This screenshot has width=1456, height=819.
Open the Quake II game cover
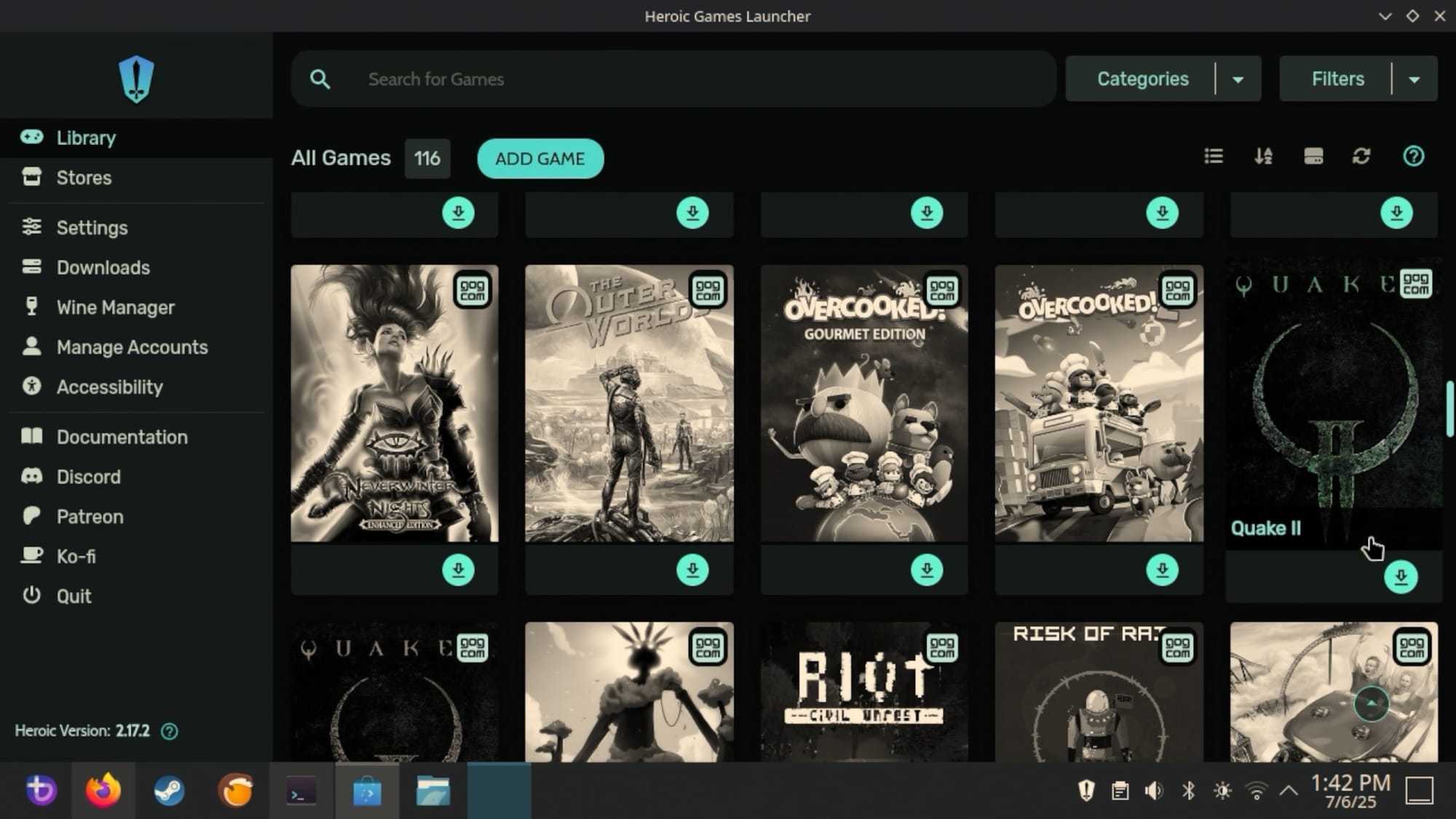click(1334, 403)
